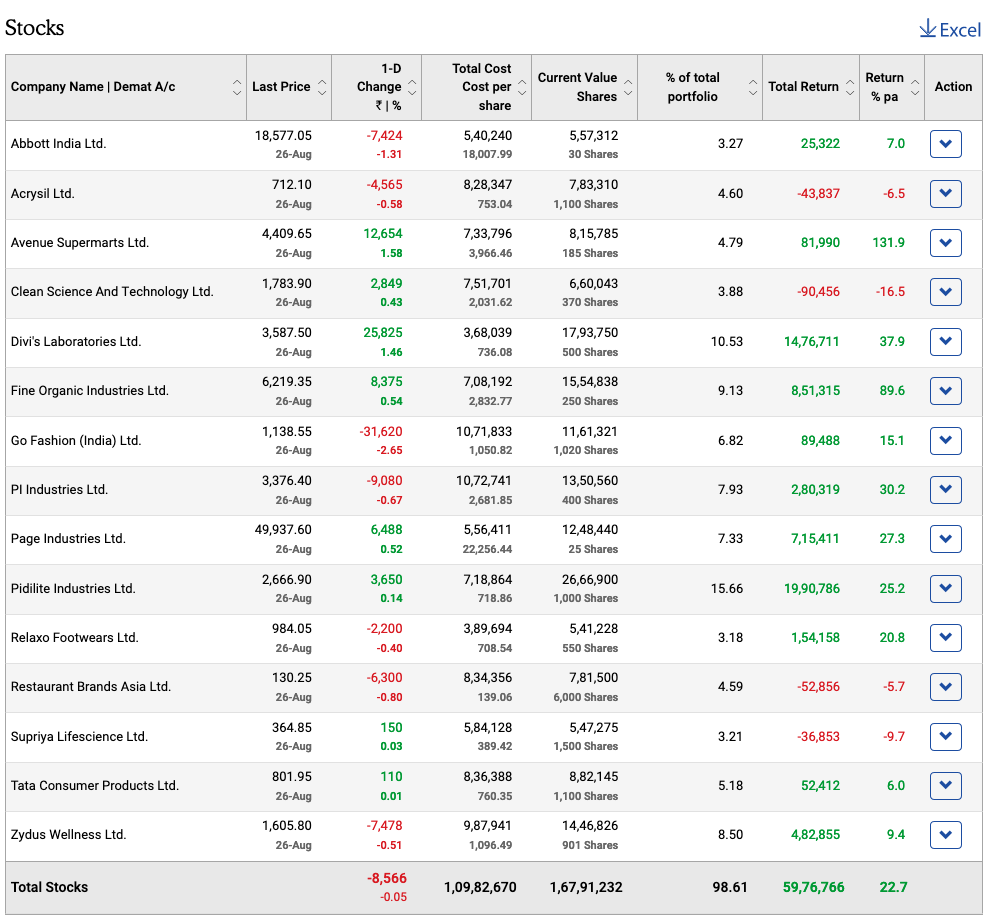Click total return value 59,76,766
The height and width of the screenshot is (917, 986).
[814, 887]
